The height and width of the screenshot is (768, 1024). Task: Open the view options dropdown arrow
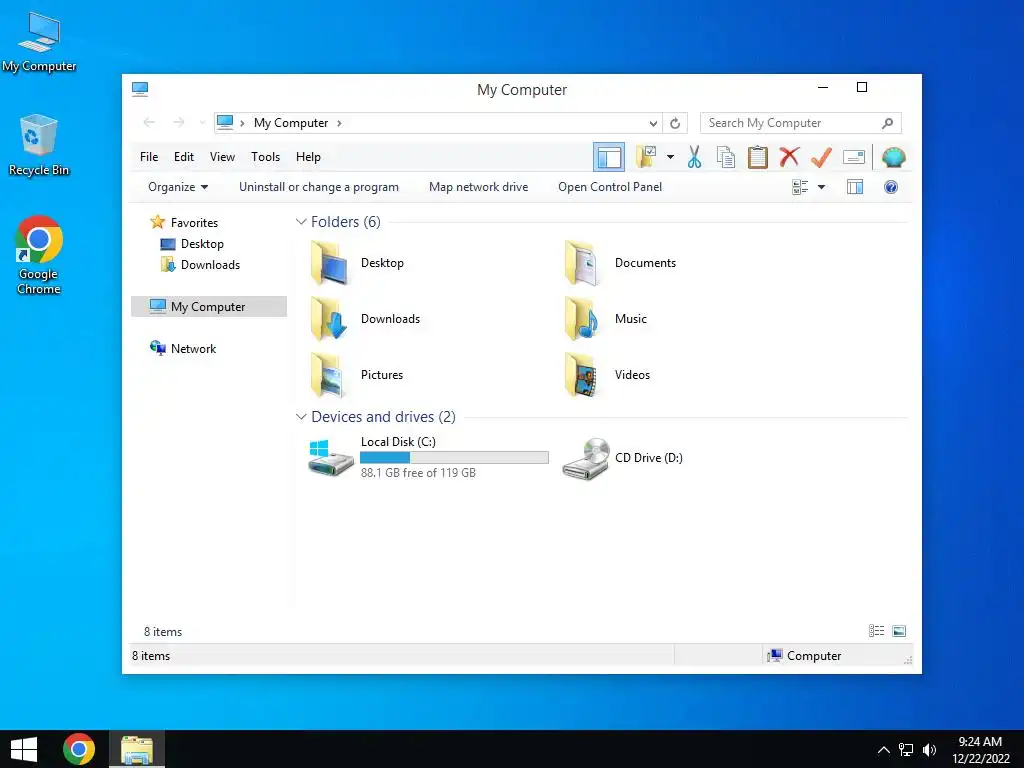[x=822, y=187]
